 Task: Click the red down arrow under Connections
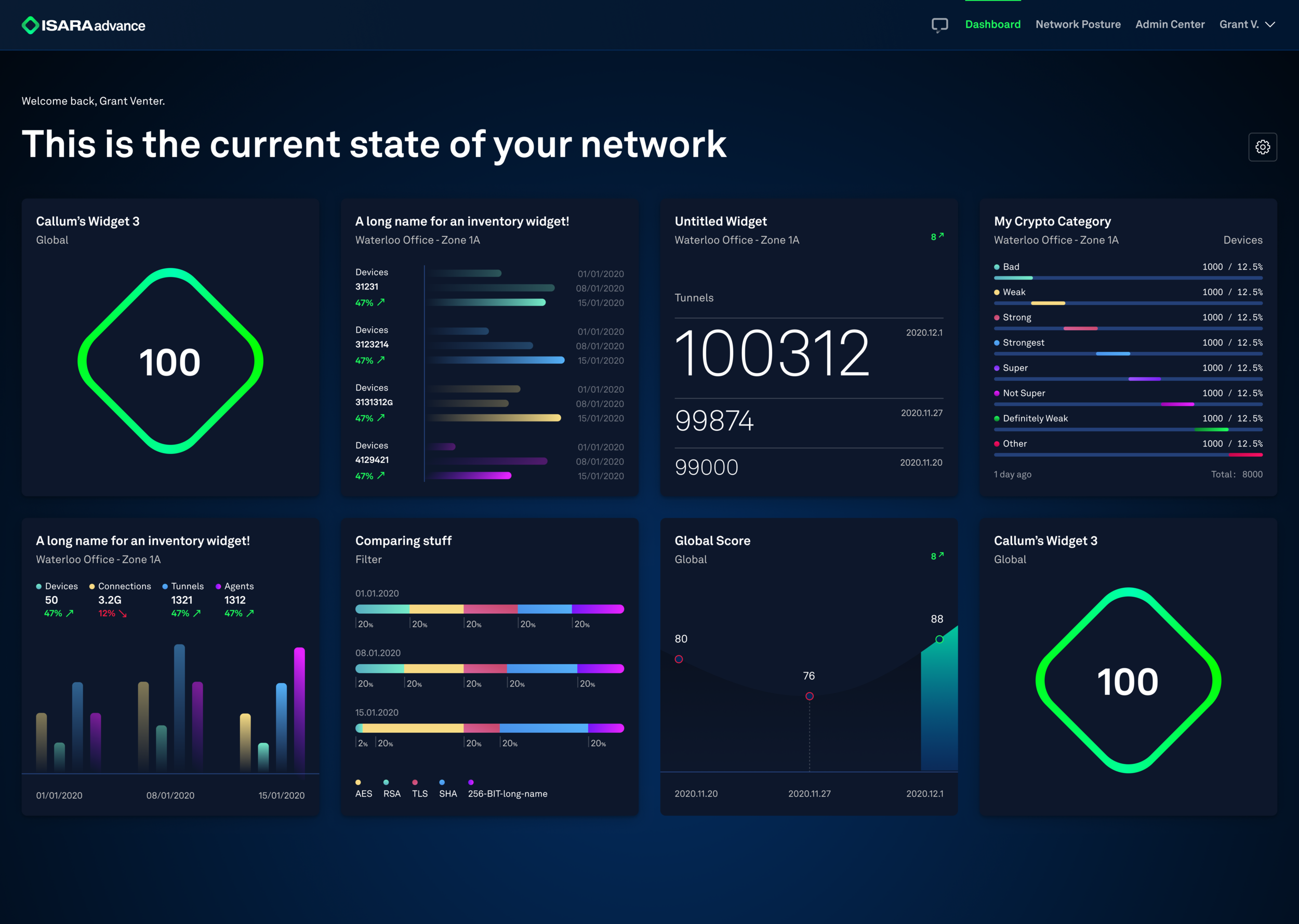[x=123, y=613]
